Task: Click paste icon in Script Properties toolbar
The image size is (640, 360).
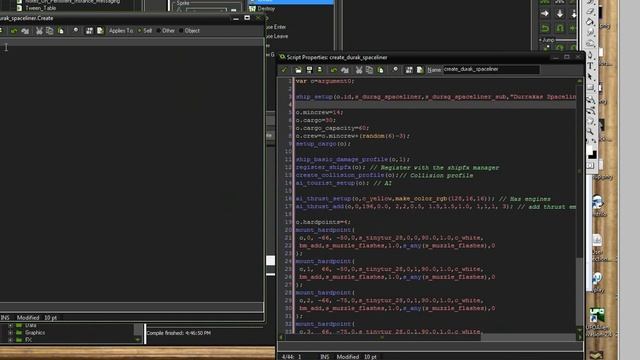Action: [x=380, y=70]
